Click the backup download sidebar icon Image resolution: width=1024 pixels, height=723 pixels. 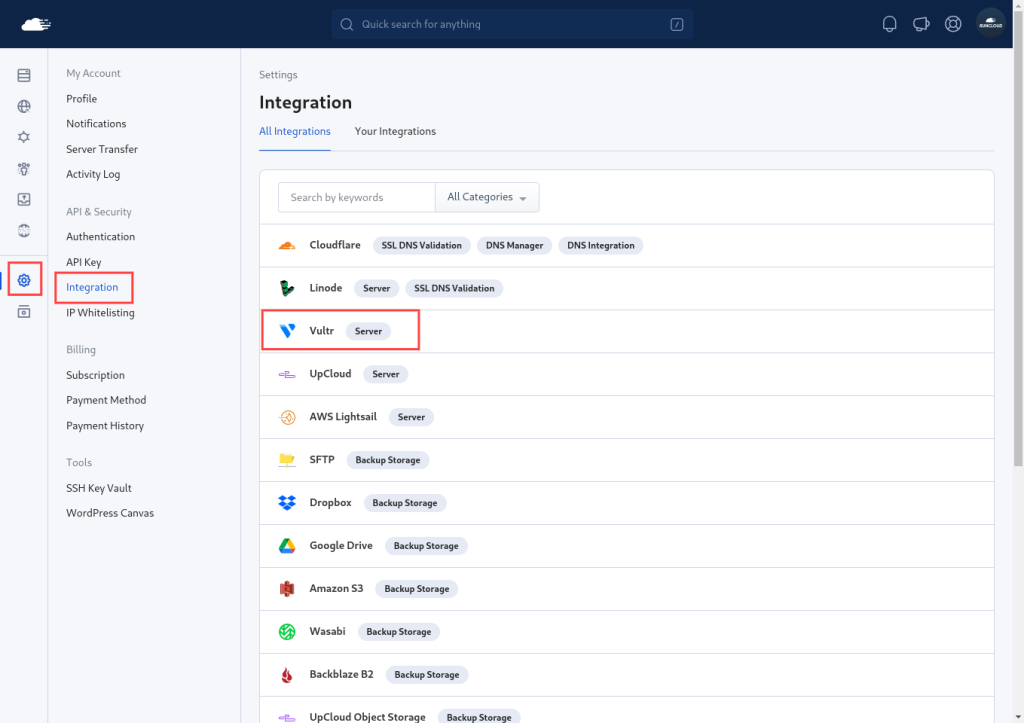click(24, 199)
